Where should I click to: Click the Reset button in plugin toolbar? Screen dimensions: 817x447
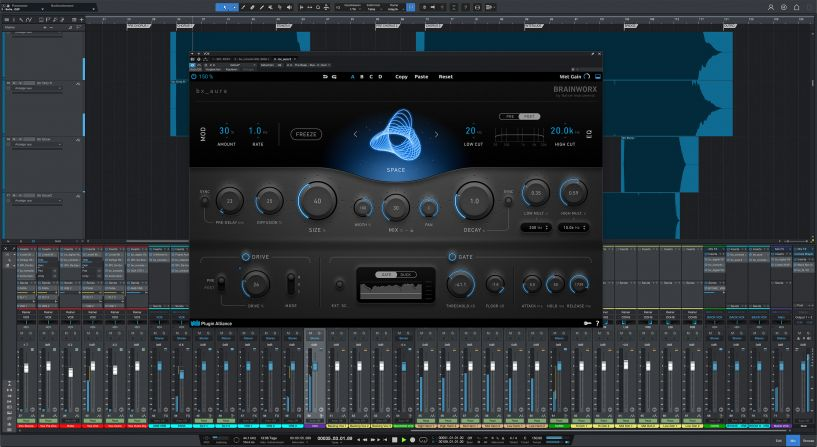pos(445,77)
